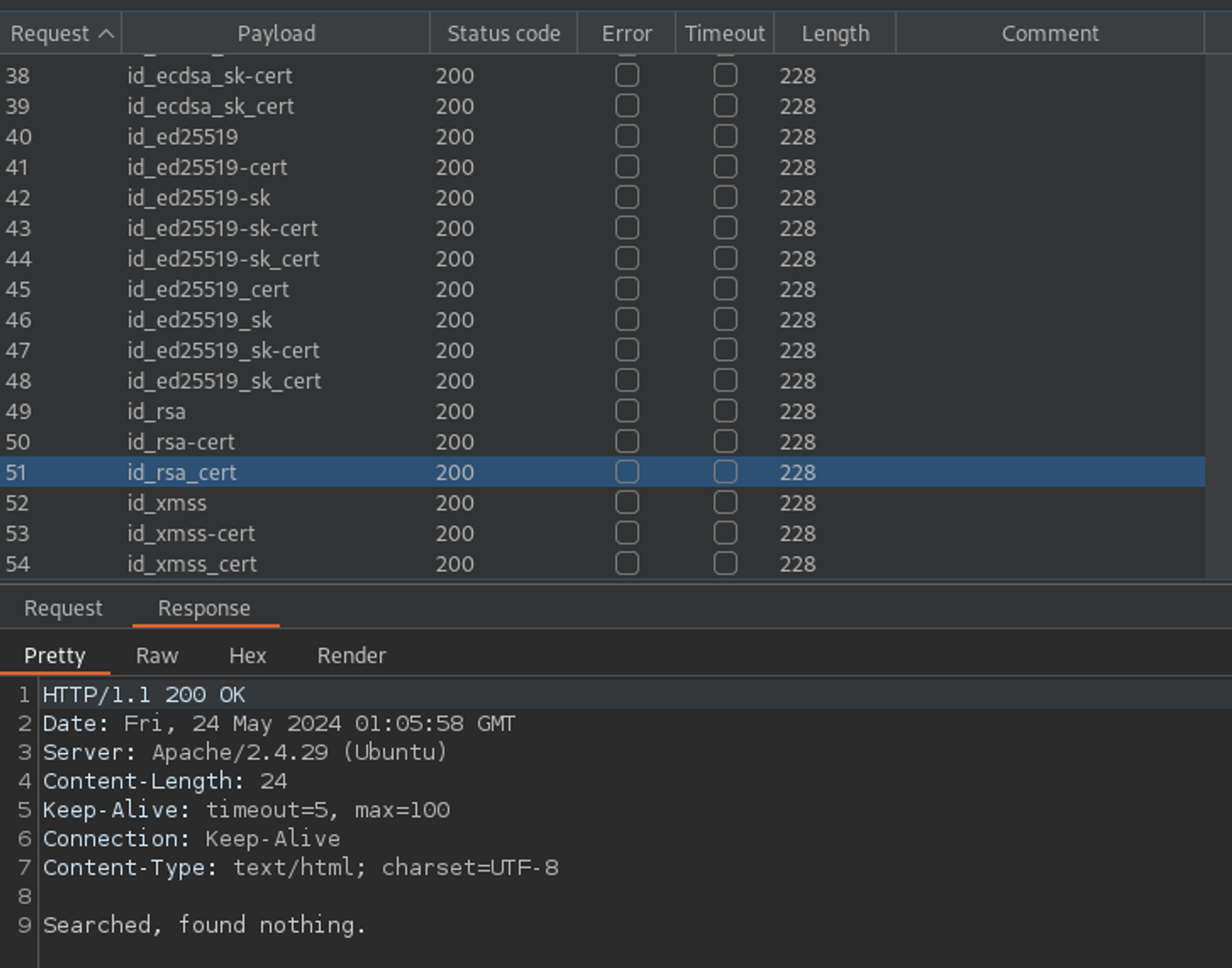
Task: Toggle Error checkbox for id_rsa row
Action: coord(626,411)
